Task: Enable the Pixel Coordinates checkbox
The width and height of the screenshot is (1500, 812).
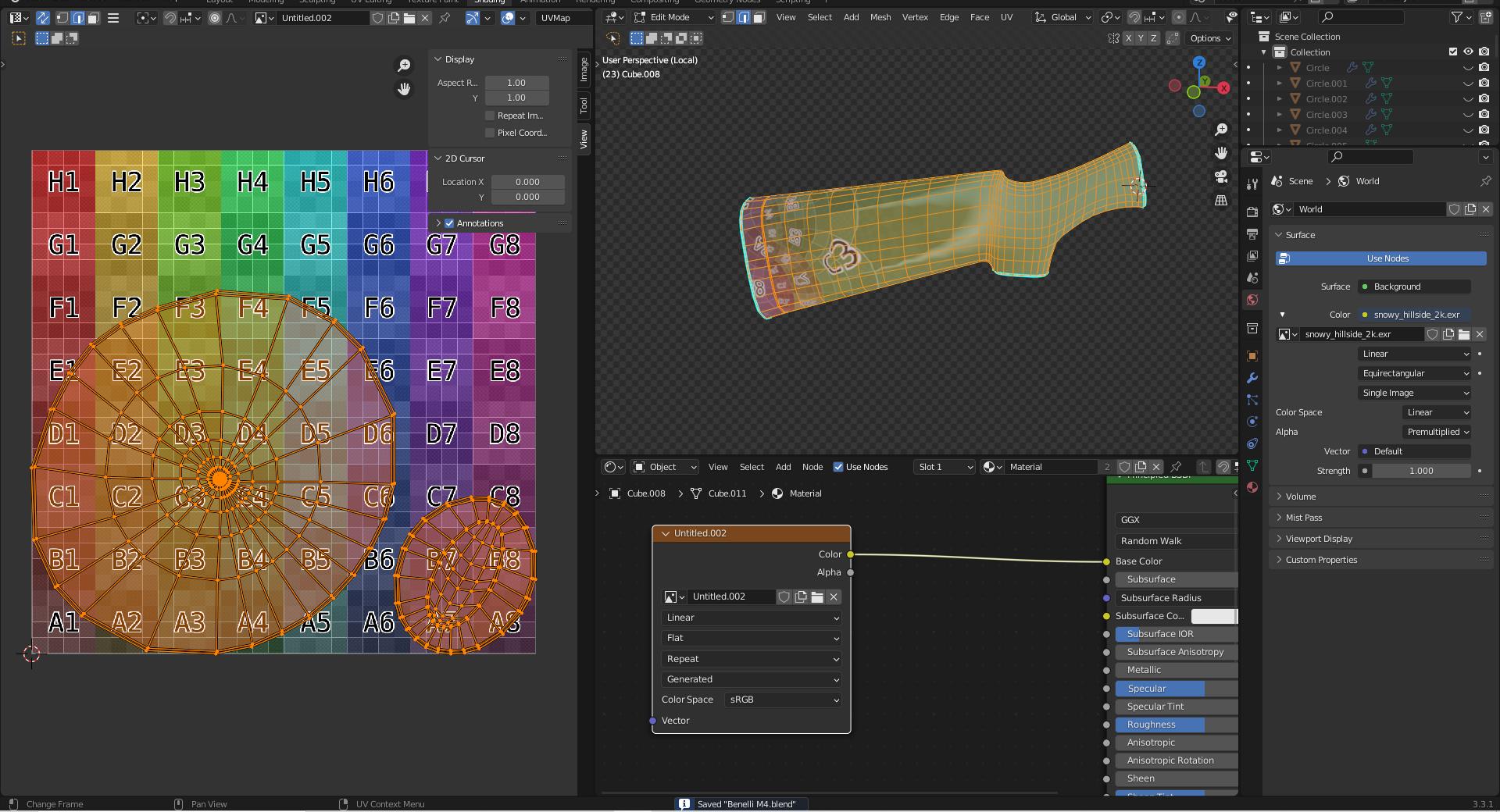Action: (490, 133)
